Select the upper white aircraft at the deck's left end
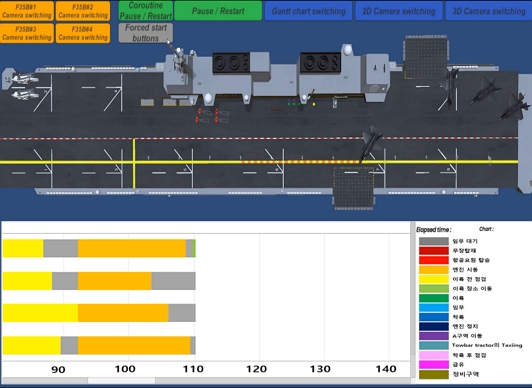The height and width of the screenshot is (388, 532). point(24,79)
